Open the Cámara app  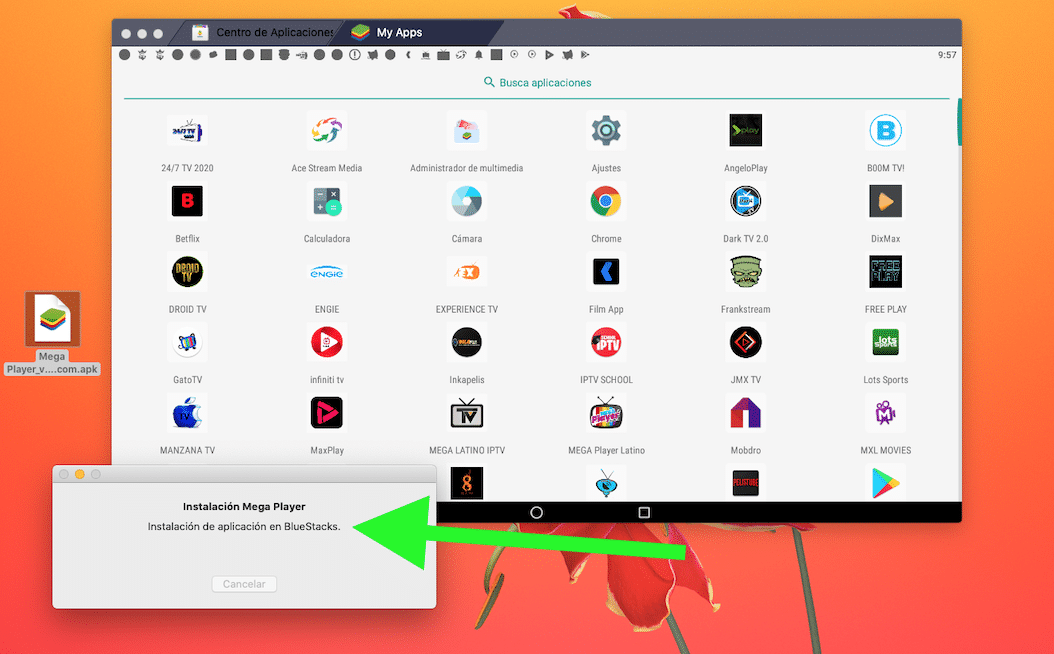click(x=466, y=201)
